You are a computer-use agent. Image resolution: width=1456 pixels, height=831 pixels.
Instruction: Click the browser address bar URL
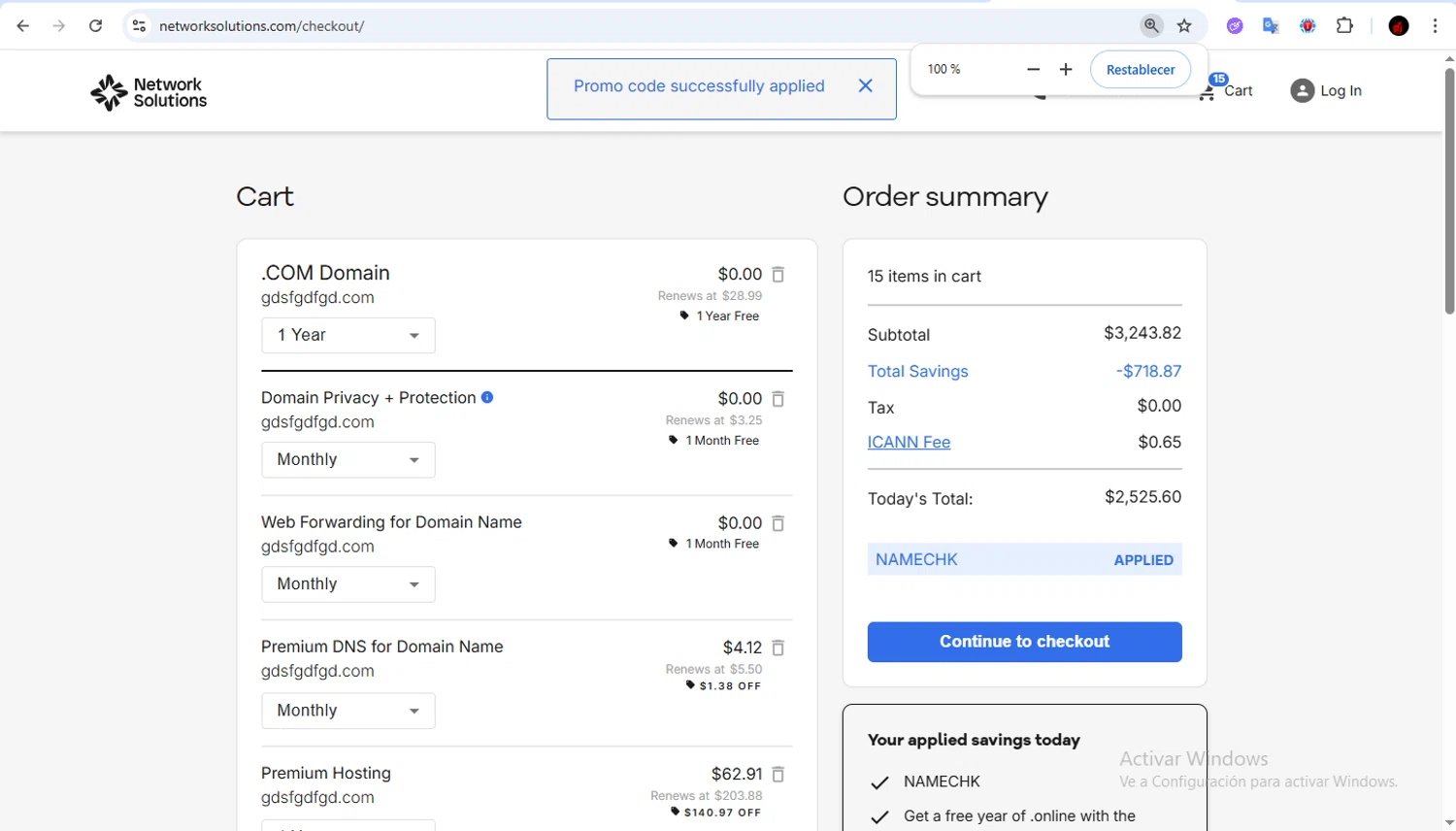tap(262, 26)
